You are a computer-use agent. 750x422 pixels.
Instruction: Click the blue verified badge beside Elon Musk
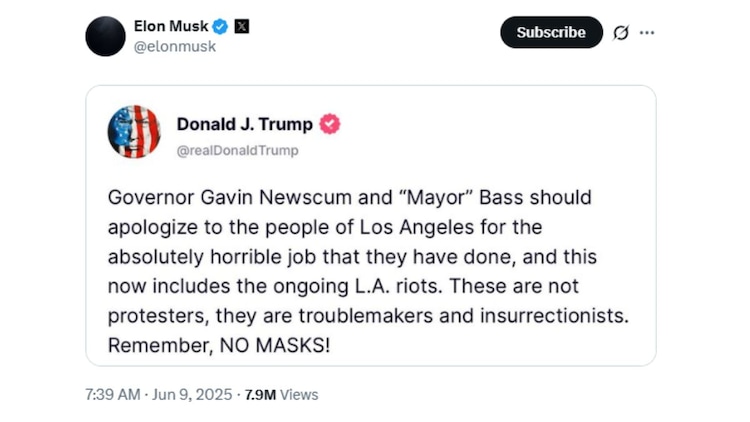(x=222, y=27)
